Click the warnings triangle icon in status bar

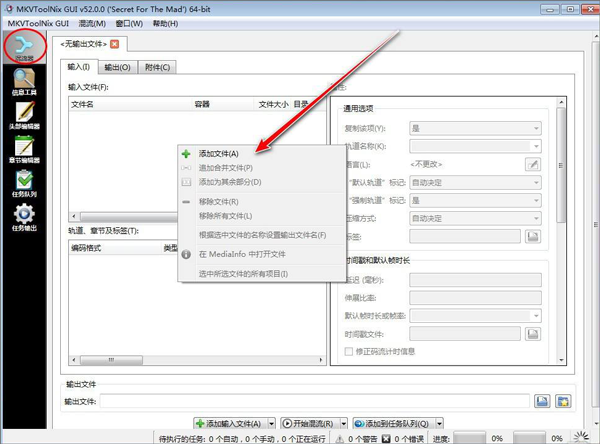point(339,439)
